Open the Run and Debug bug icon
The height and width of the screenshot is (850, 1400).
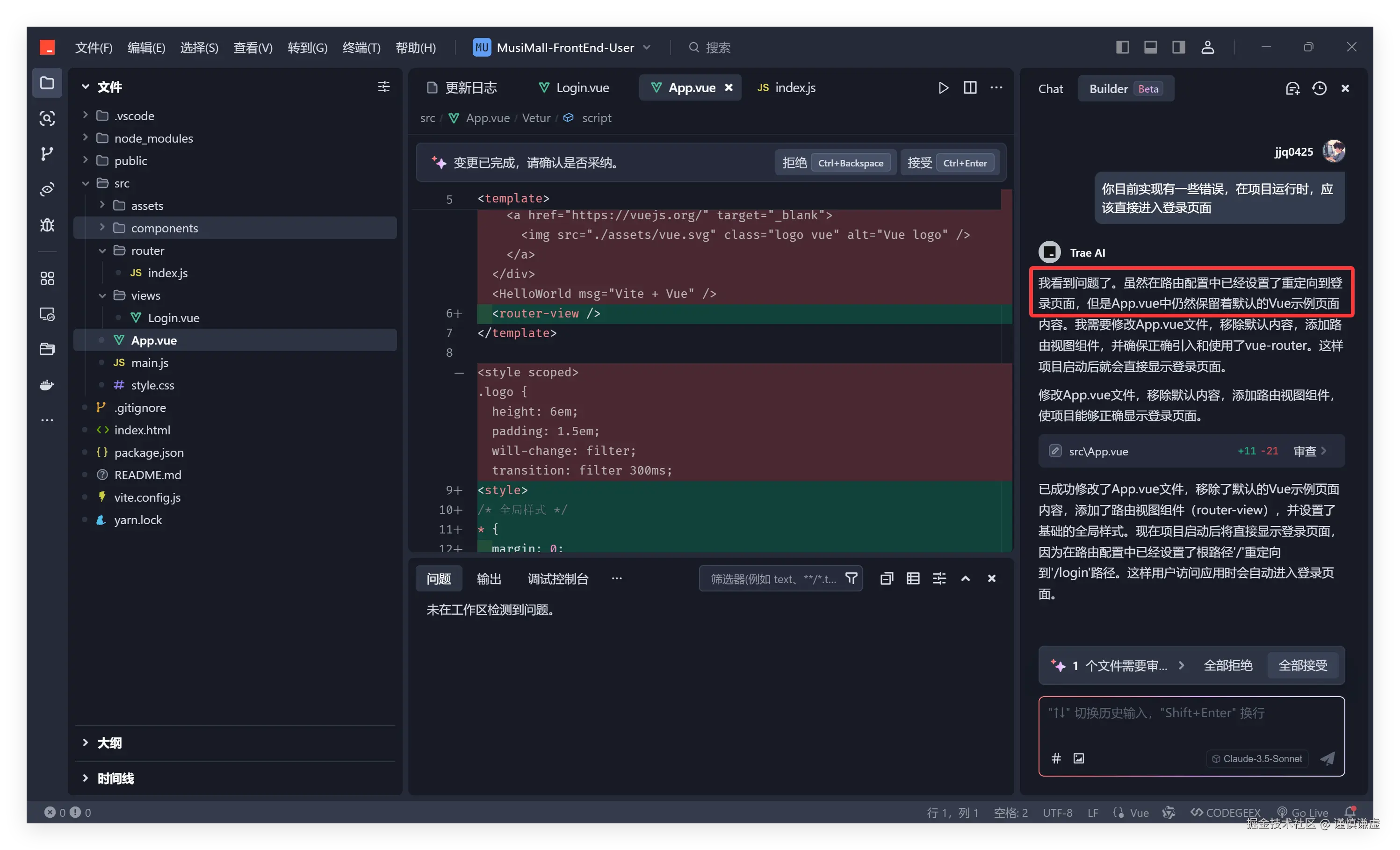pos(47,225)
